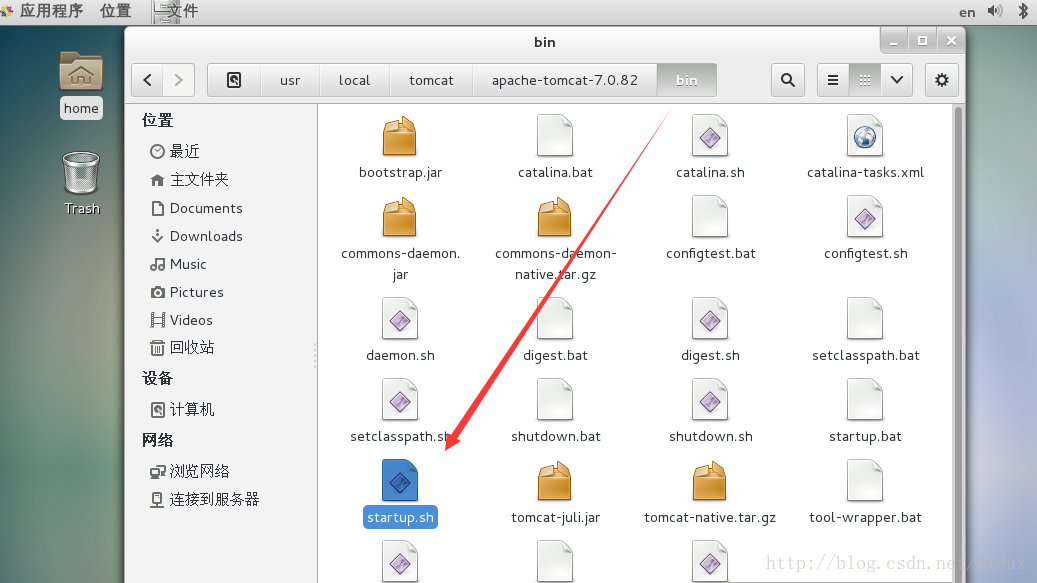This screenshot has width=1037, height=583.
Task: Navigate to tomcat in path bar
Action: pos(431,80)
